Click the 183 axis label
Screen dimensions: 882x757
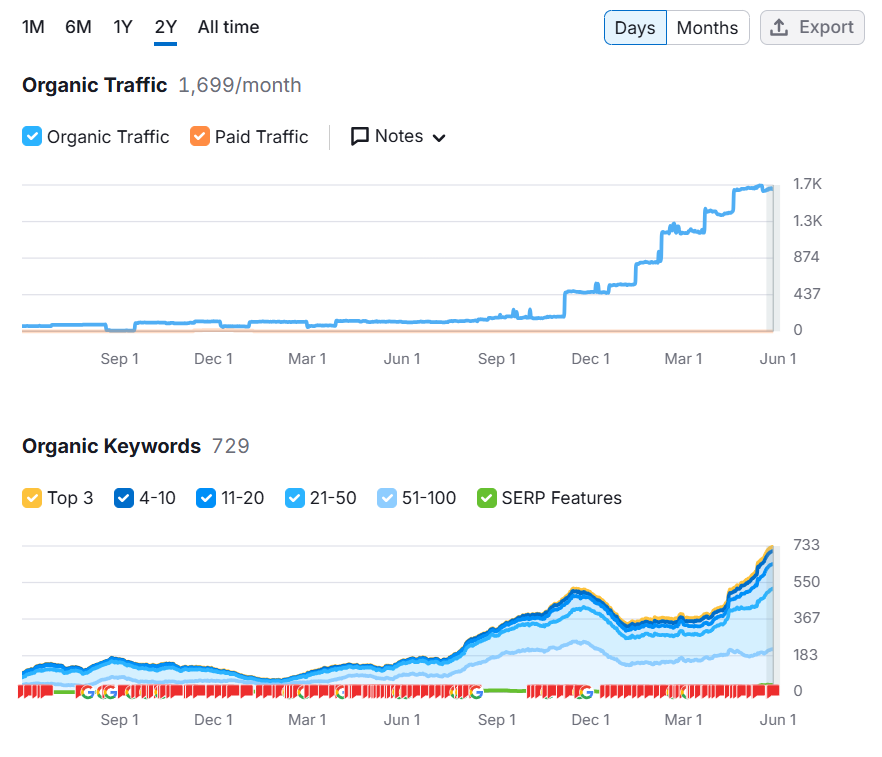(806, 655)
